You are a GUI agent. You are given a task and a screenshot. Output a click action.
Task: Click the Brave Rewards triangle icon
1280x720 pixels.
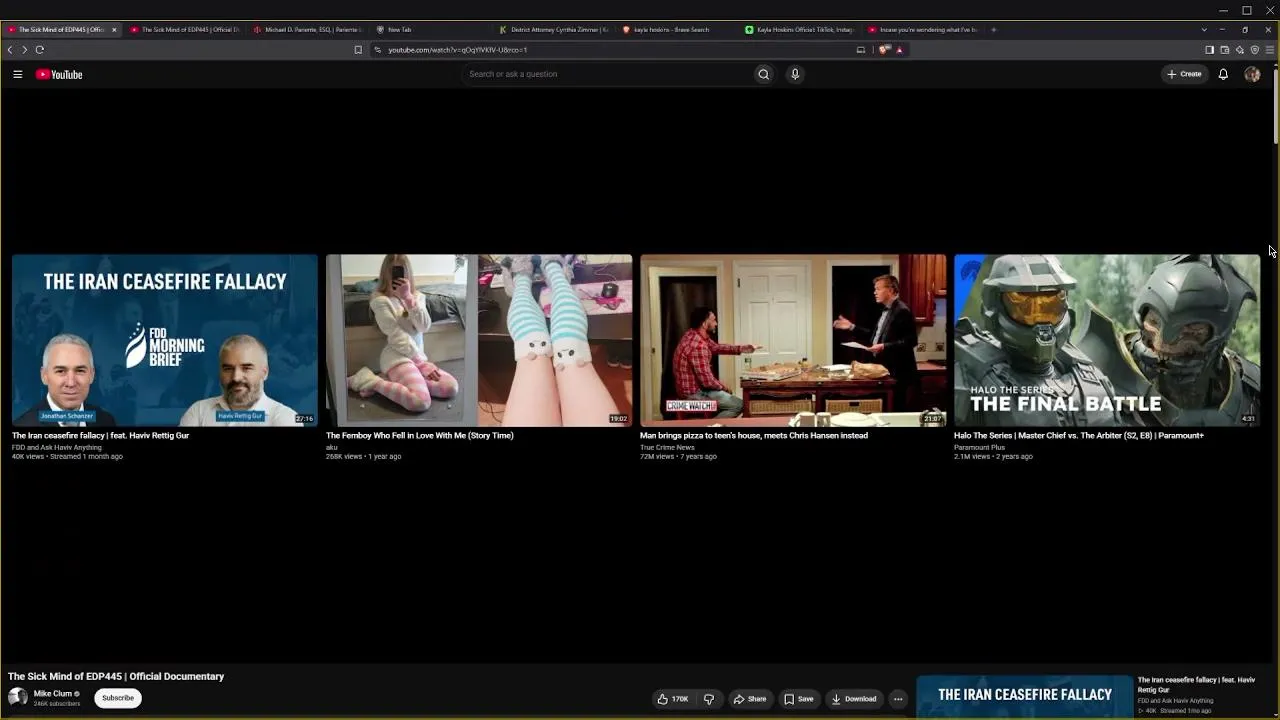point(899,50)
